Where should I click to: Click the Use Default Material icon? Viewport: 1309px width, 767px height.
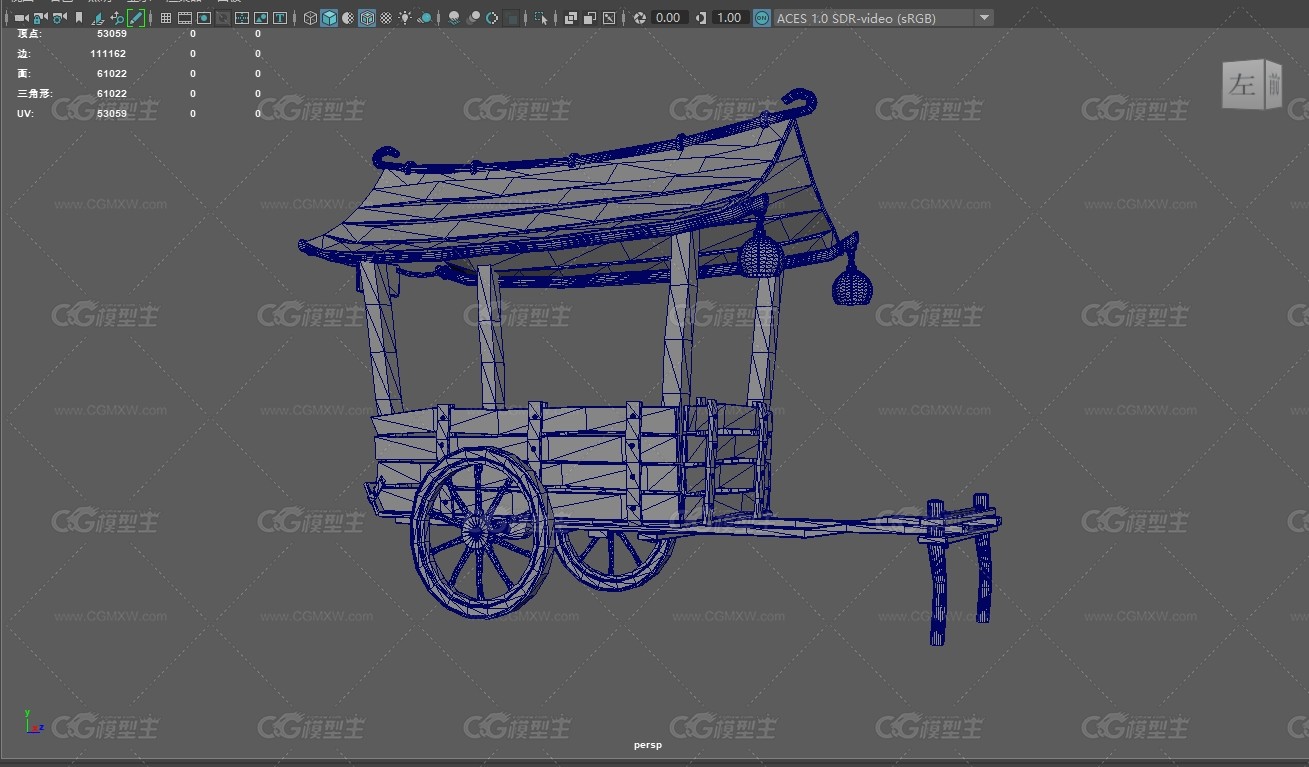point(348,18)
